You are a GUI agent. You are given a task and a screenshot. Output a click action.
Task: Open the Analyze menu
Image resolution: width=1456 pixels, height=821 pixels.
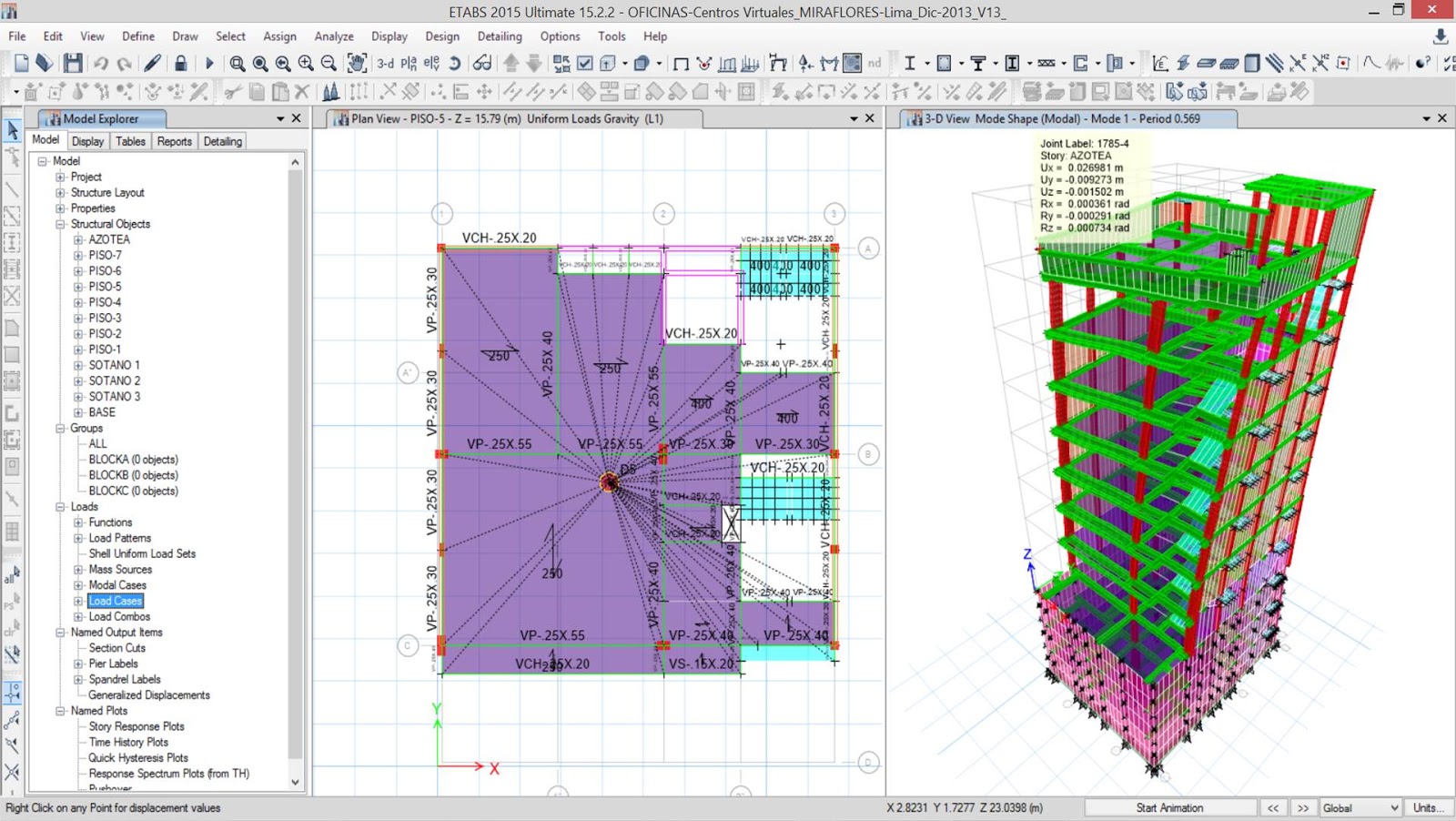pos(333,36)
